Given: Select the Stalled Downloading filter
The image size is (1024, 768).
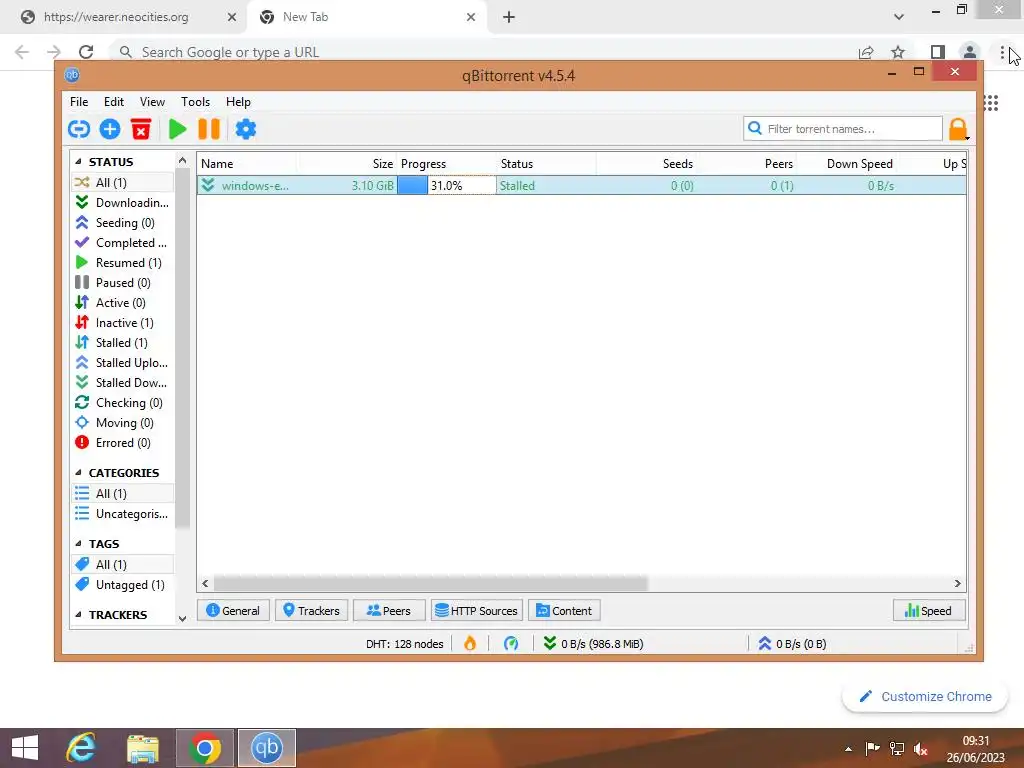Looking at the screenshot, I should point(122,383).
